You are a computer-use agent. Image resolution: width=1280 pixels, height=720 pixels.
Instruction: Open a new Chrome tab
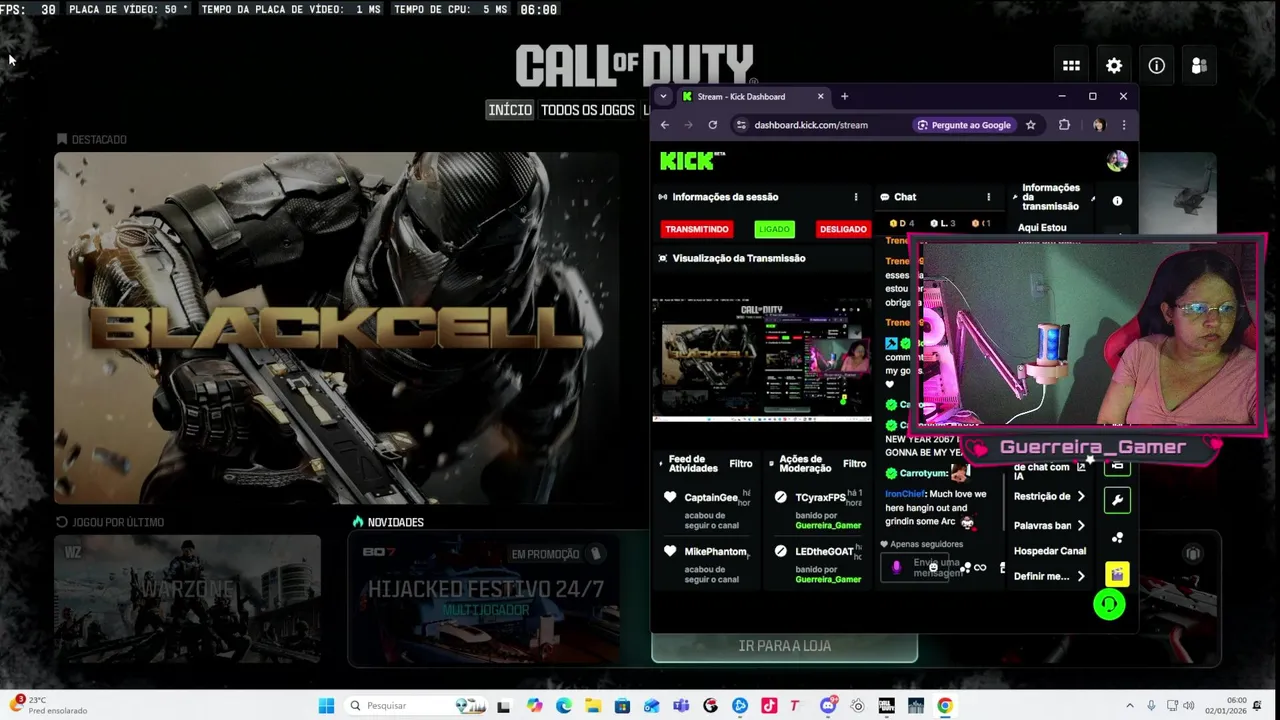click(x=844, y=97)
